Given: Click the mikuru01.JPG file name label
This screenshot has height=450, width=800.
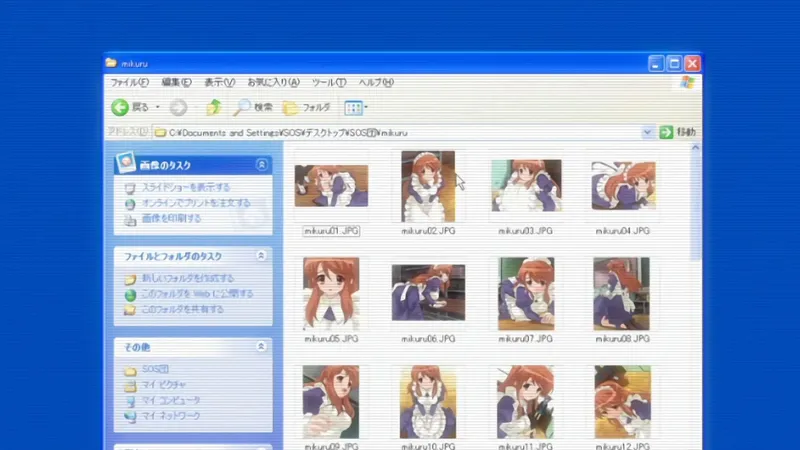Looking at the screenshot, I should coord(331,231).
